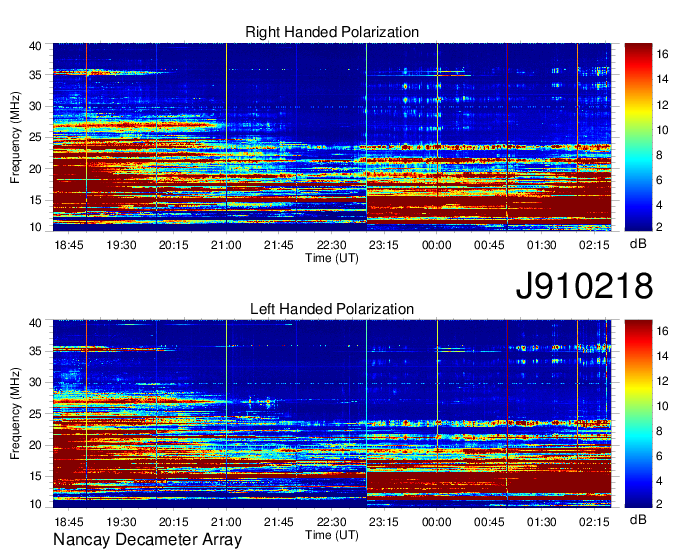Click 15 MHz tick on Right Handed plot
Image resolution: width=680 pixels, height=552 pixels.
click(x=35, y=200)
